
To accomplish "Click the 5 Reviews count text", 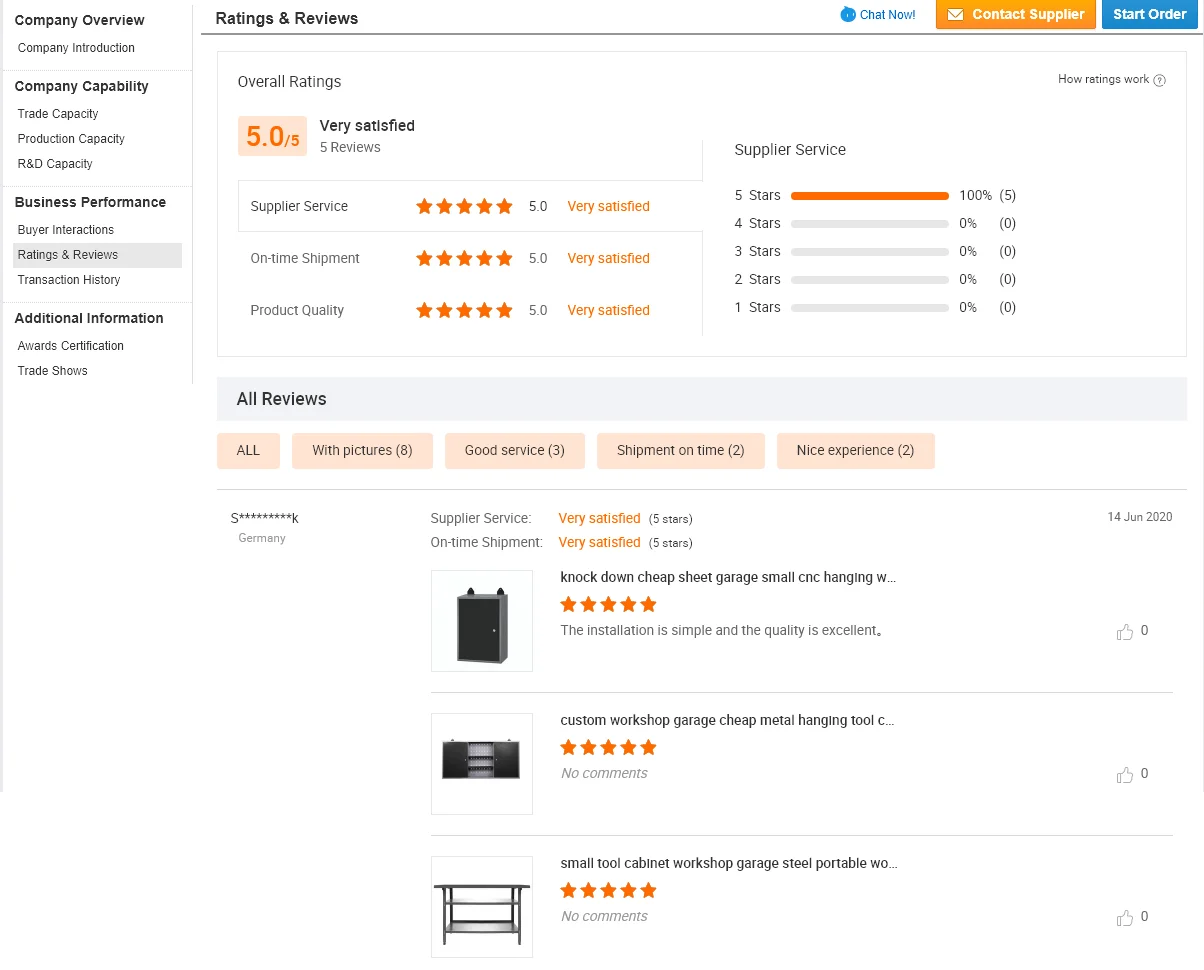I will (x=350, y=147).
